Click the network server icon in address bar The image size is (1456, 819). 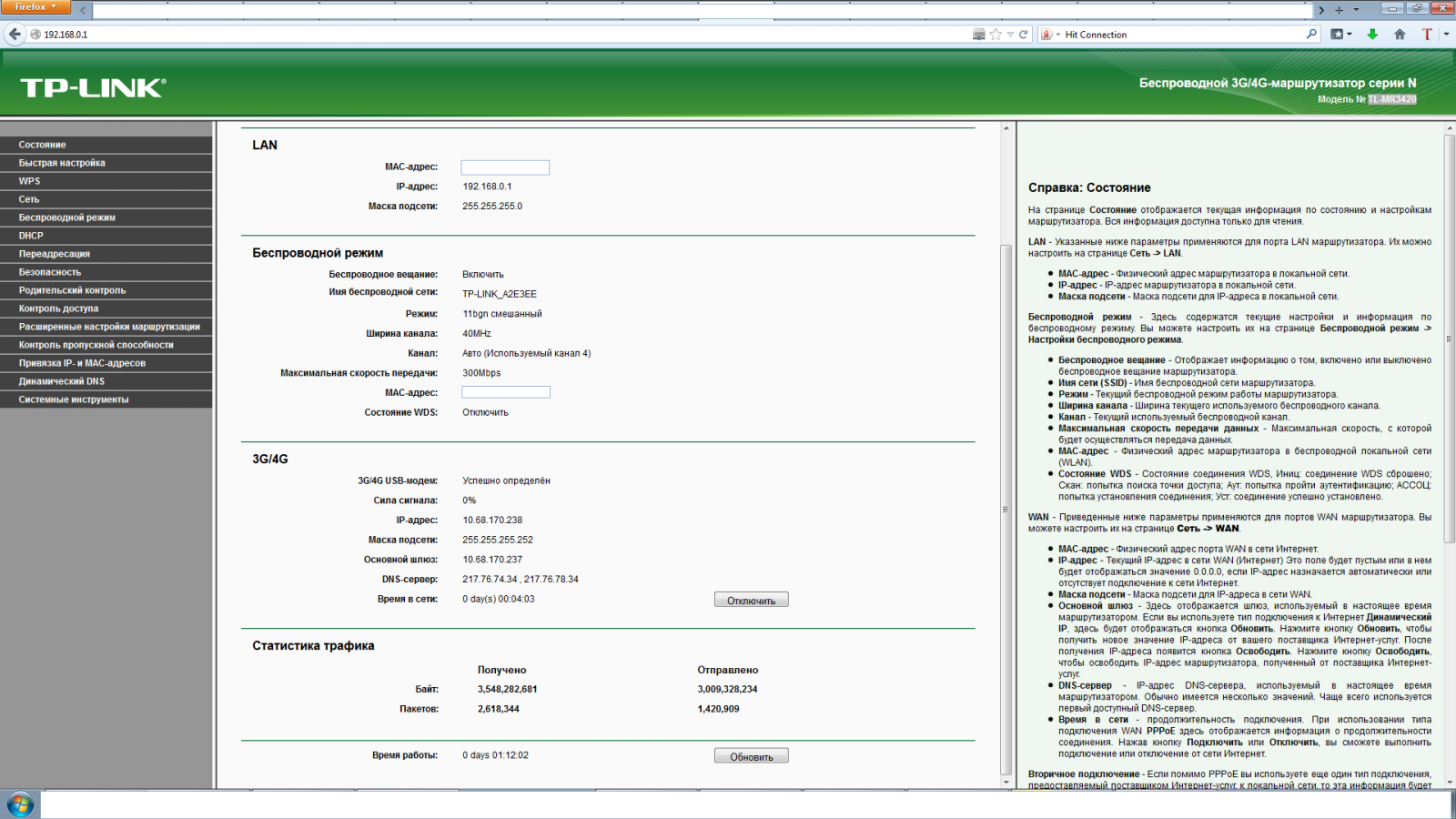[x=979, y=35]
